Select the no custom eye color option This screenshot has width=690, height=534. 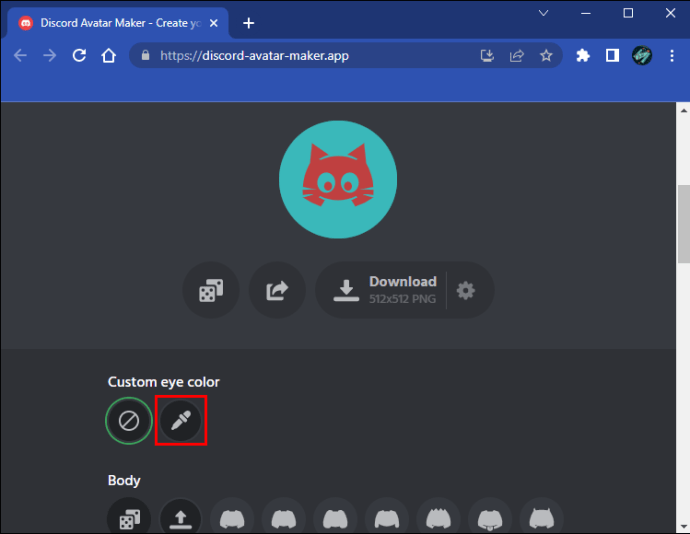click(x=129, y=420)
